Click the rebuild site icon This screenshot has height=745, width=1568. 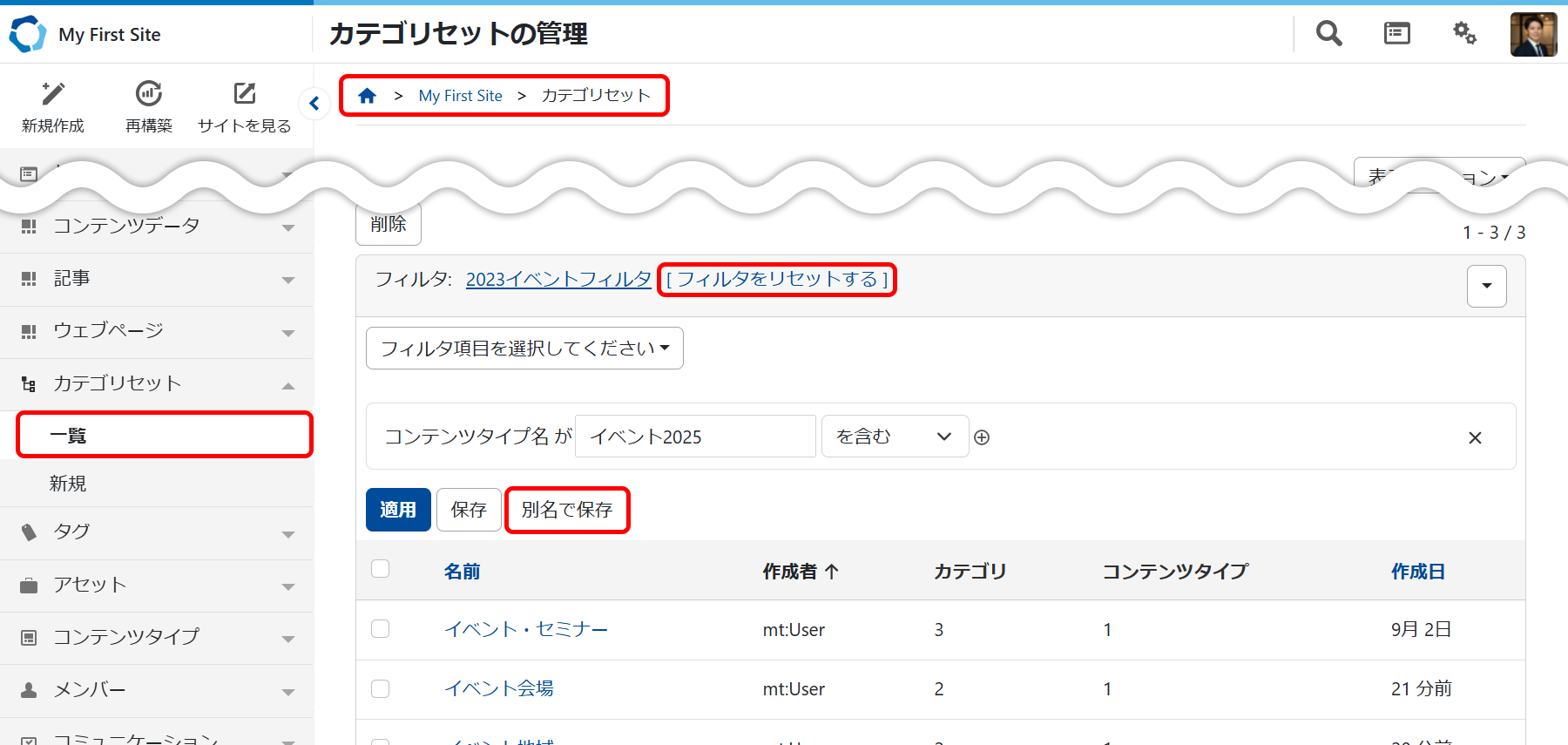click(x=149, y=94)
